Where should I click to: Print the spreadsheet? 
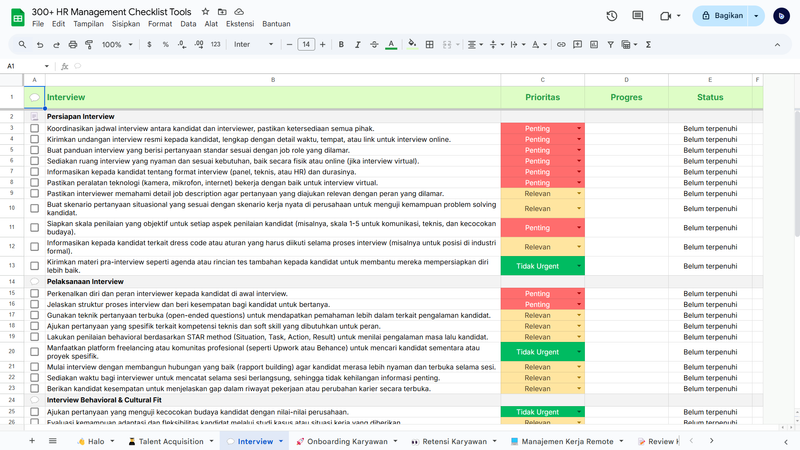72,45
